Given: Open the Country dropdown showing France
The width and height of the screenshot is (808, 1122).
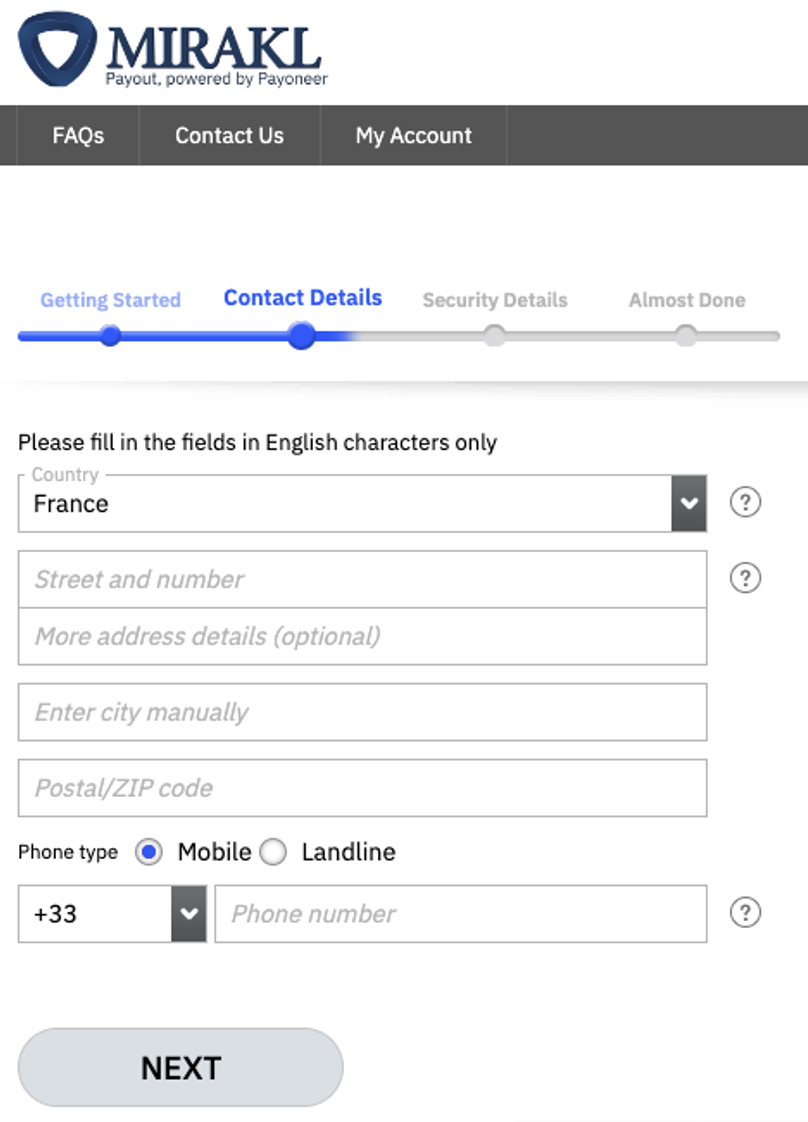Looking at the screenshot, I should tap(362, 503).
